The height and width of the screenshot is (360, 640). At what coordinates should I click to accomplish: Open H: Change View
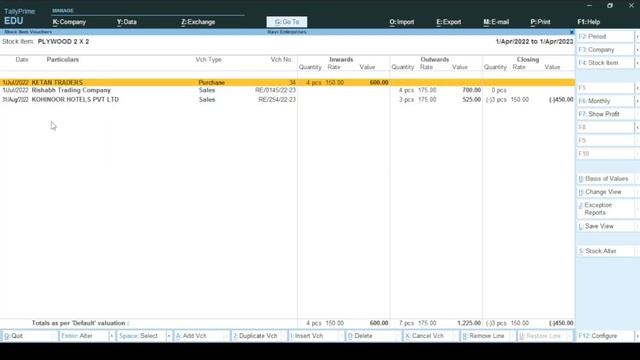click(605, 192)
